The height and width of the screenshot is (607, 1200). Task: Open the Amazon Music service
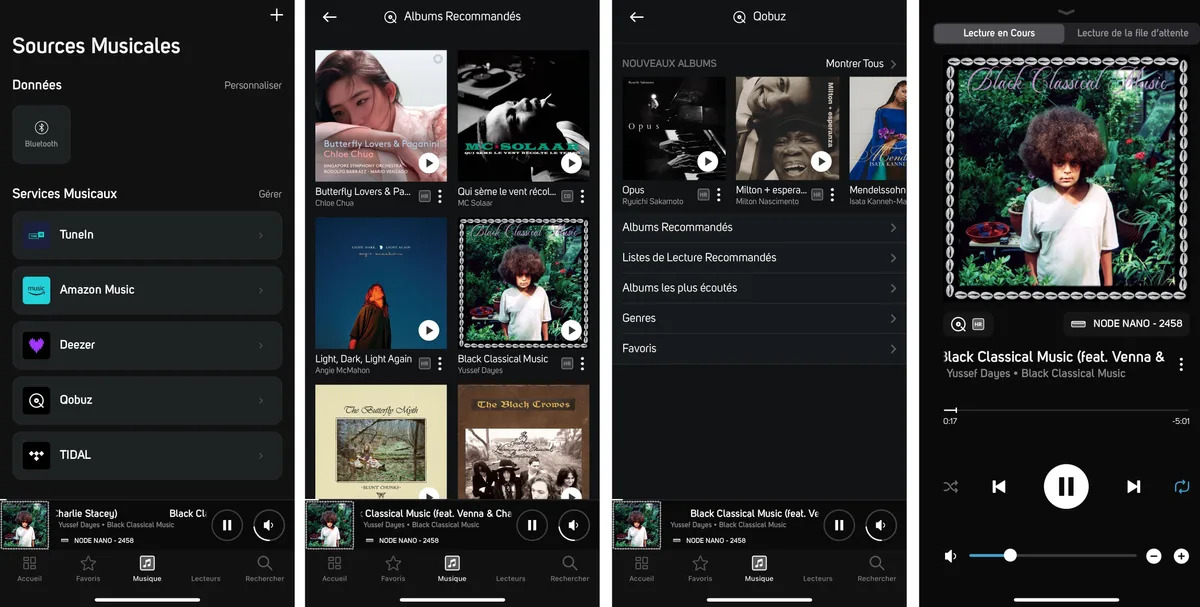(147, 290)
